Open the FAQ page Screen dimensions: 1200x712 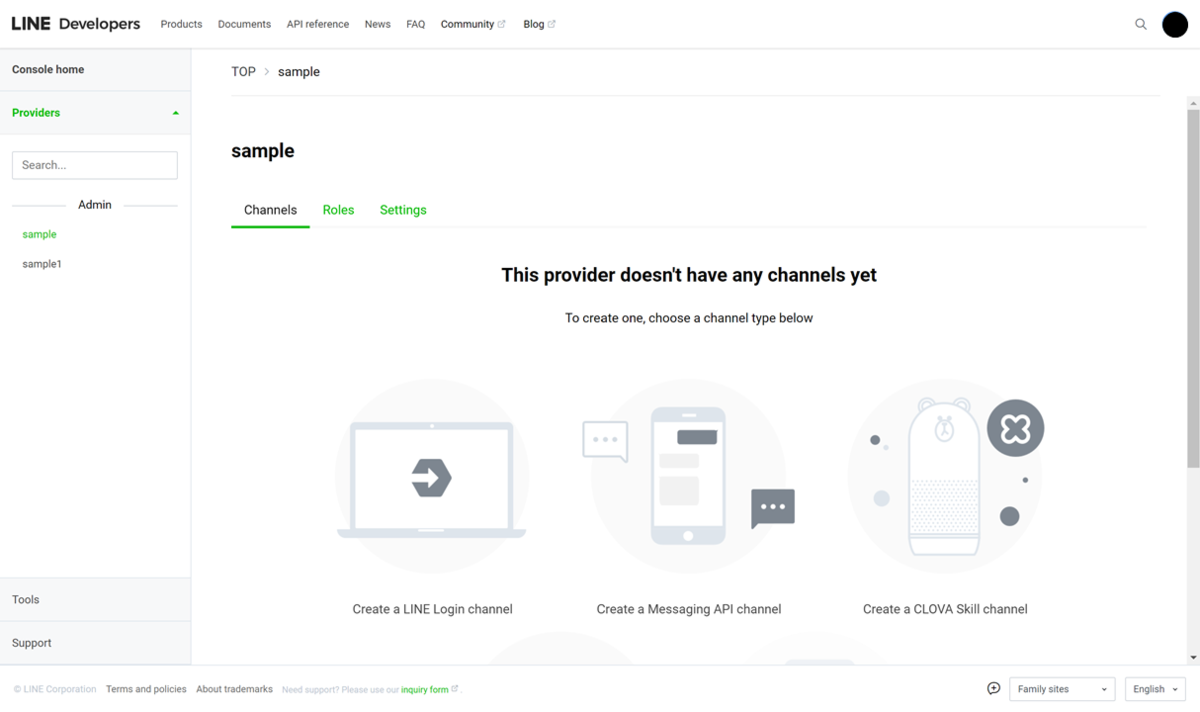[x=416, y=24]
